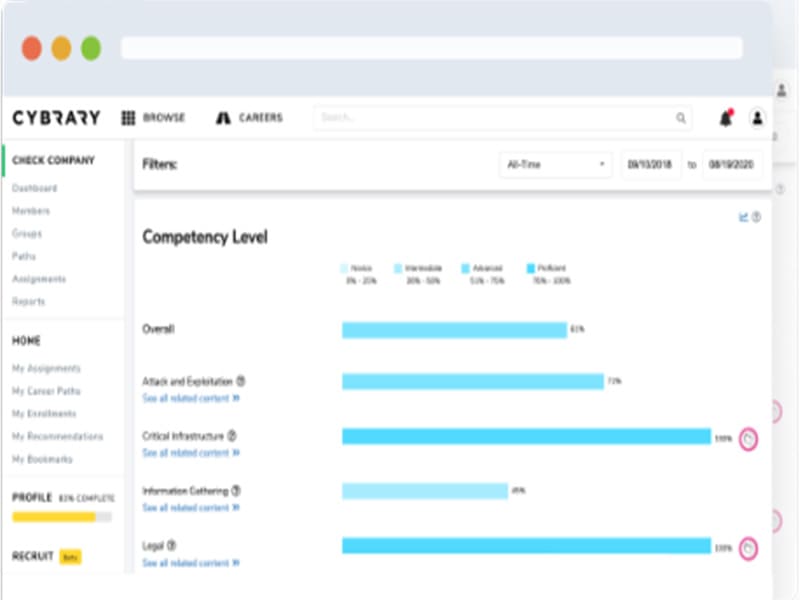Image resolution: width=800 pixels, height=600 pixels.
Task: Select Members in the sidebar
Action: [x=31, y=211]
